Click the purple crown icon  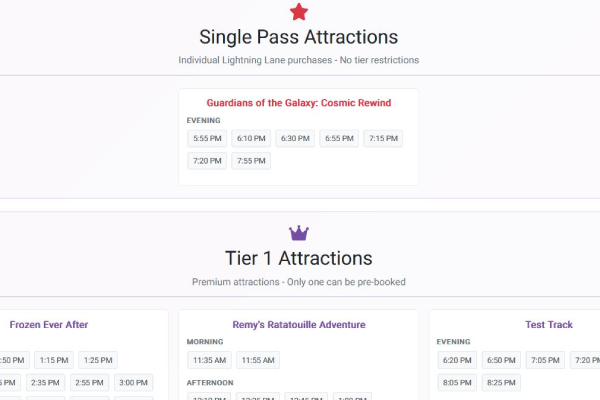[x=299, y=232]
